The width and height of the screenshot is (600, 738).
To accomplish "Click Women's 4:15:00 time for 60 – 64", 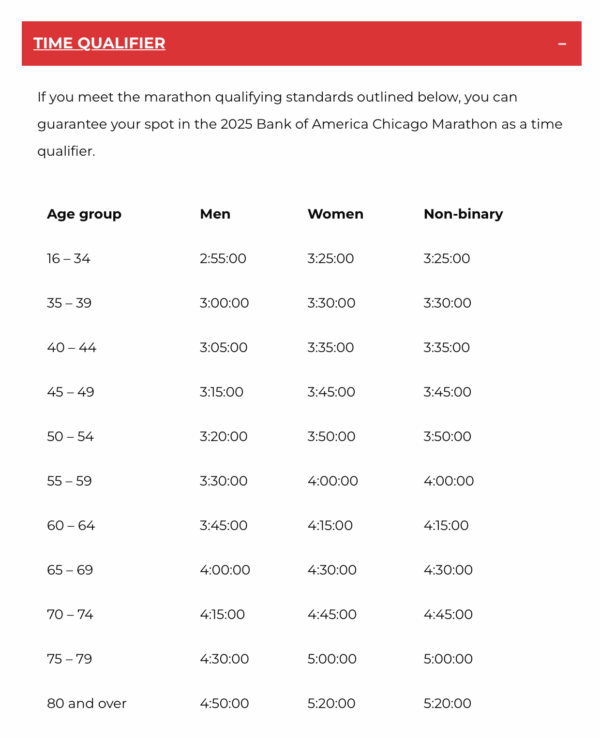I will point(330,525).
